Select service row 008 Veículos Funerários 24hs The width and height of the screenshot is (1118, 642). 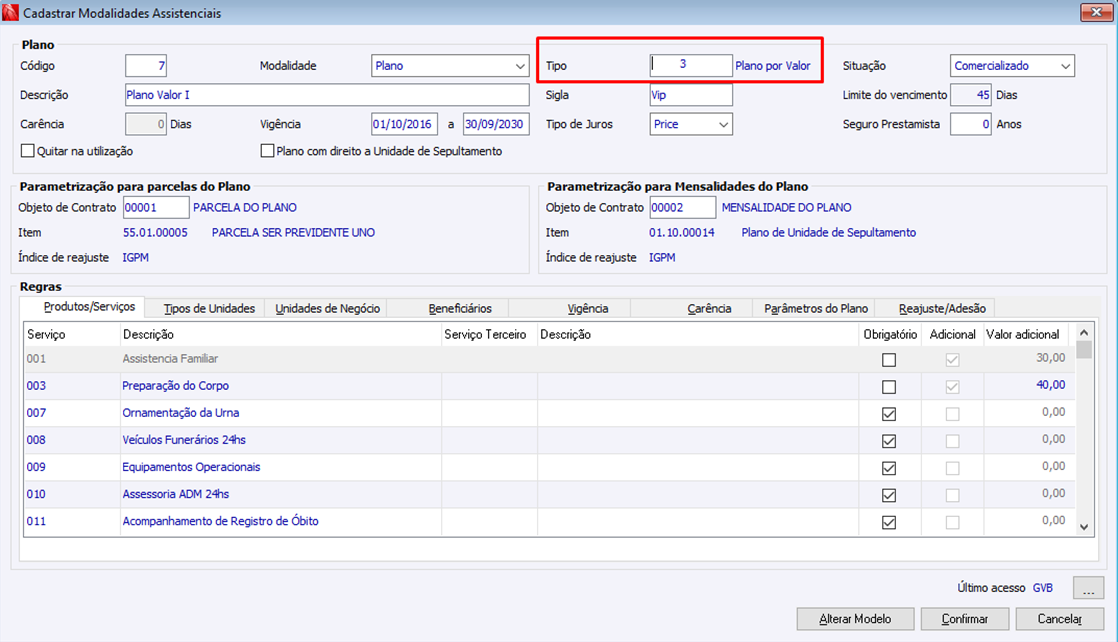coord(549,440)
